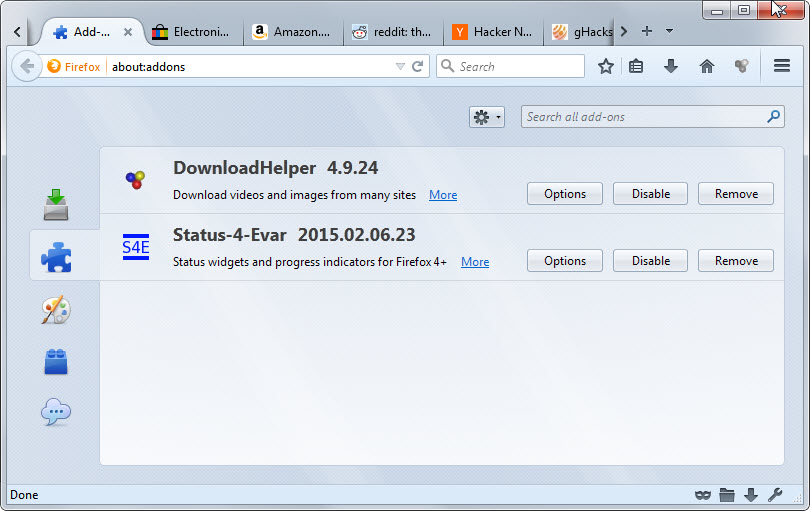810x511 pixels.
Task: Open the Appearance paintbrush sidebar category
Action: tap(56, 309)
